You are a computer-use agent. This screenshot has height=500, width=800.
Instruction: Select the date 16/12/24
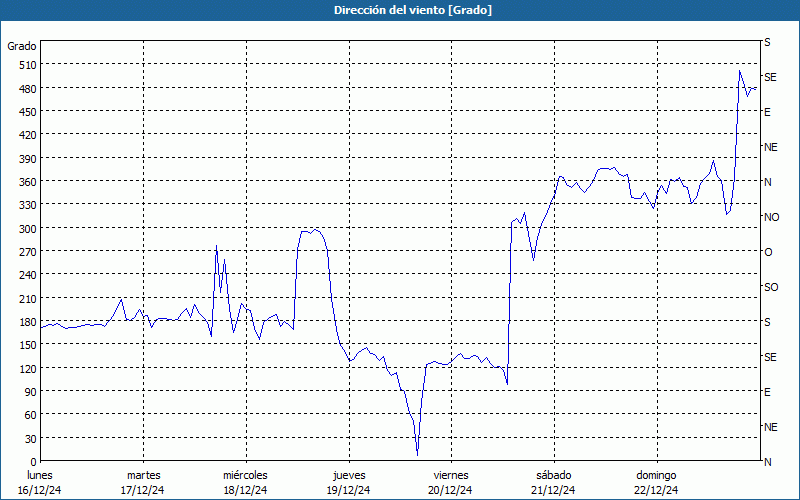coord(39,490)
